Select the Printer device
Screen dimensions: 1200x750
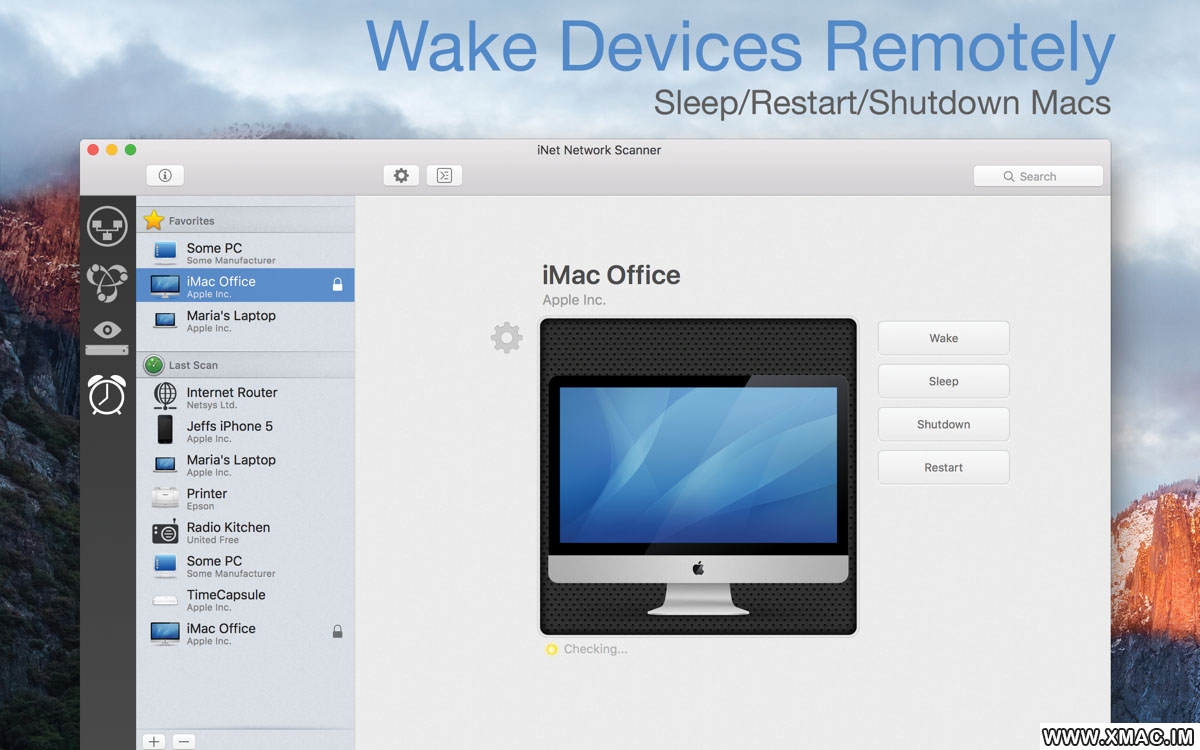[245, 498]
